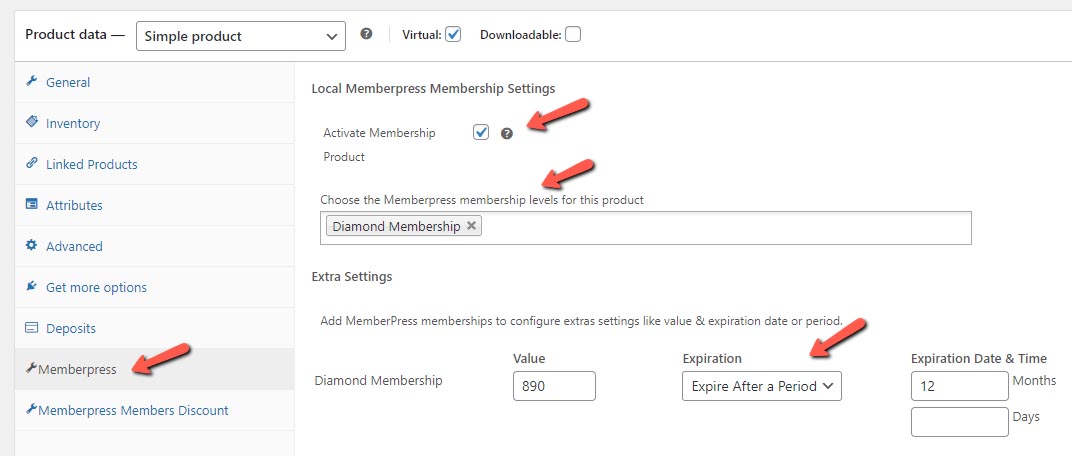Viewport: 1072px width, 456px height.
Task: Uncheck Activate Membership Product checkbox
Action: [x=481, y=132]
